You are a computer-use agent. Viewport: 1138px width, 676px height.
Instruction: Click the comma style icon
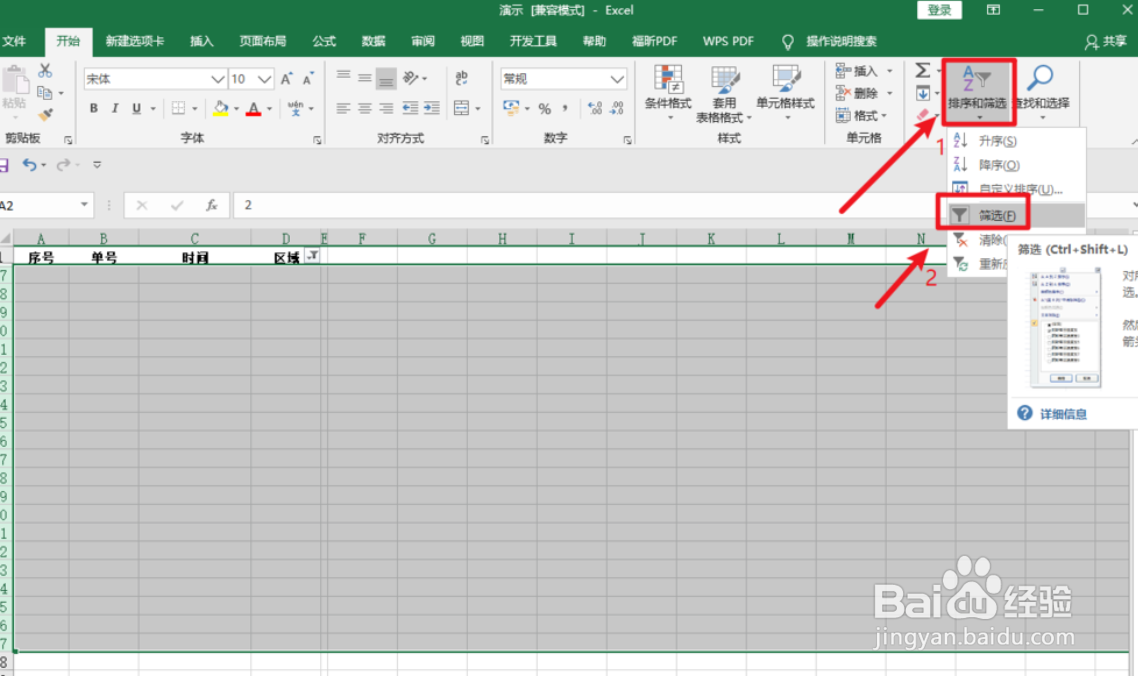coord(565,108)
